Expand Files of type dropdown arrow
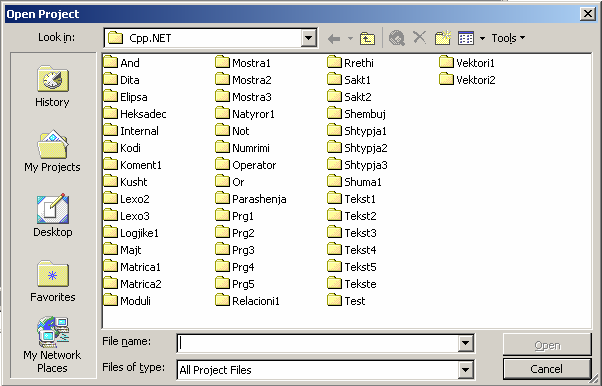This screenshot has width=602, height=386. point(465,370)
